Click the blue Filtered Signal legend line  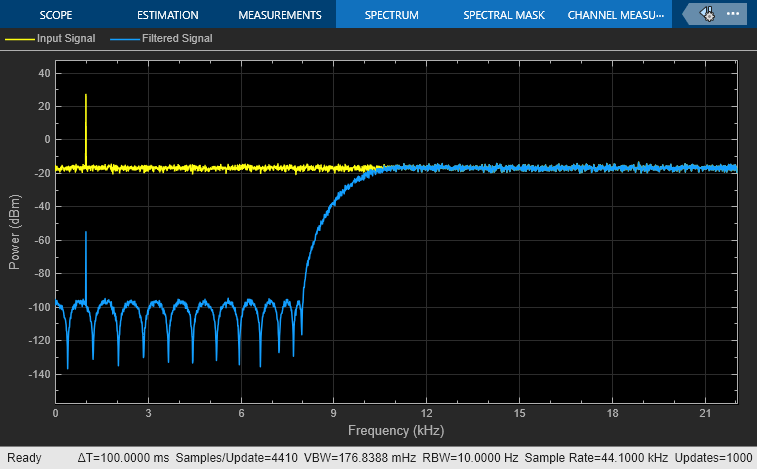click(125, 39)
